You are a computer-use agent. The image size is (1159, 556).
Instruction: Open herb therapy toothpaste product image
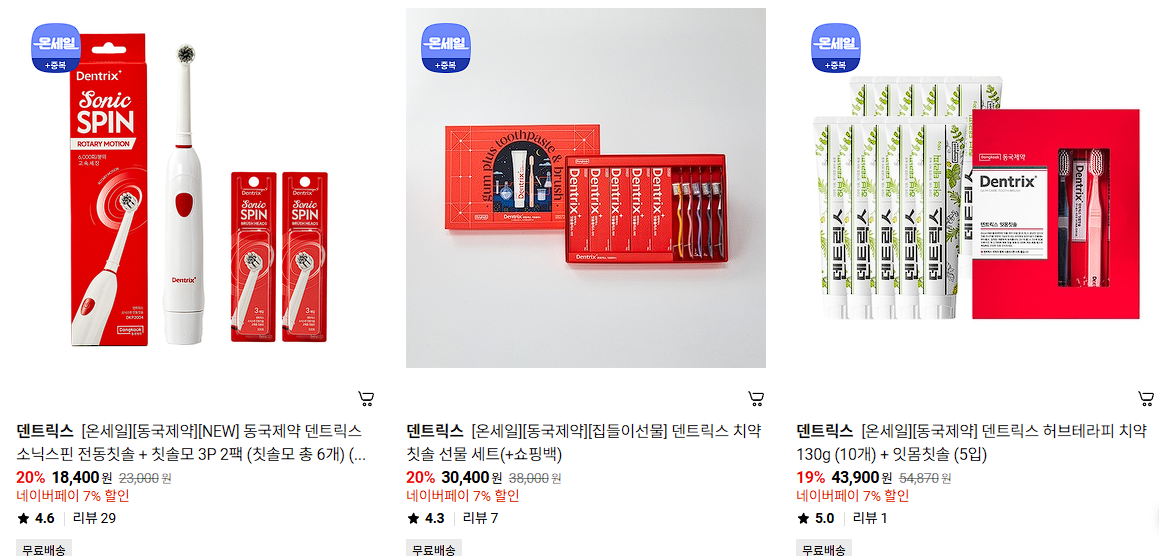coord(976,188)
